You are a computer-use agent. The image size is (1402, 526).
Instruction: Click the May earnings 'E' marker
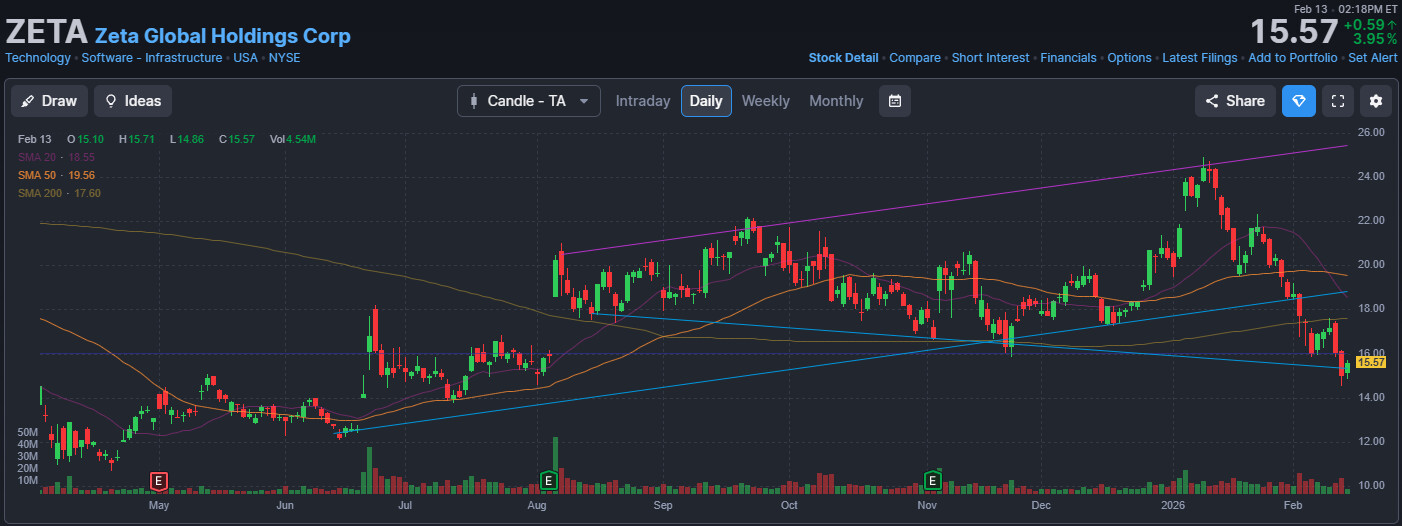[158, 481]
